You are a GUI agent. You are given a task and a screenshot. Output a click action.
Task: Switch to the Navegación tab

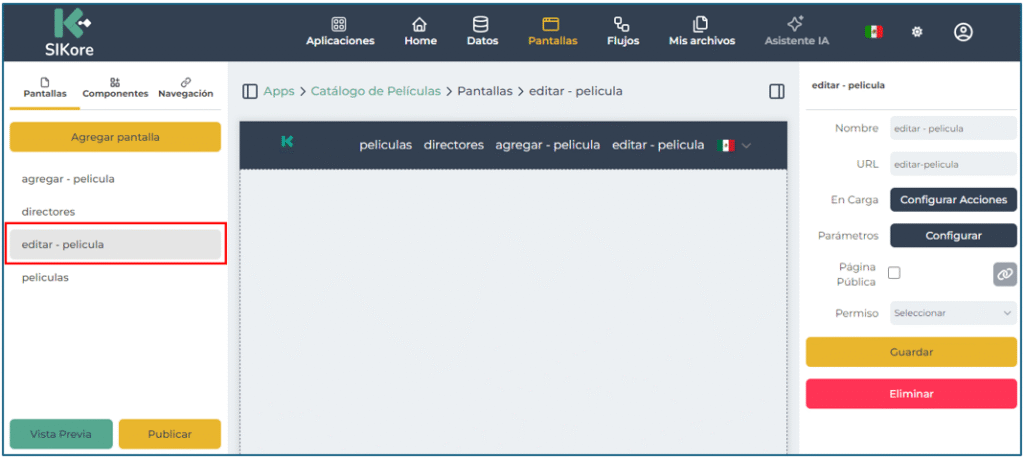tap(185, 87)
